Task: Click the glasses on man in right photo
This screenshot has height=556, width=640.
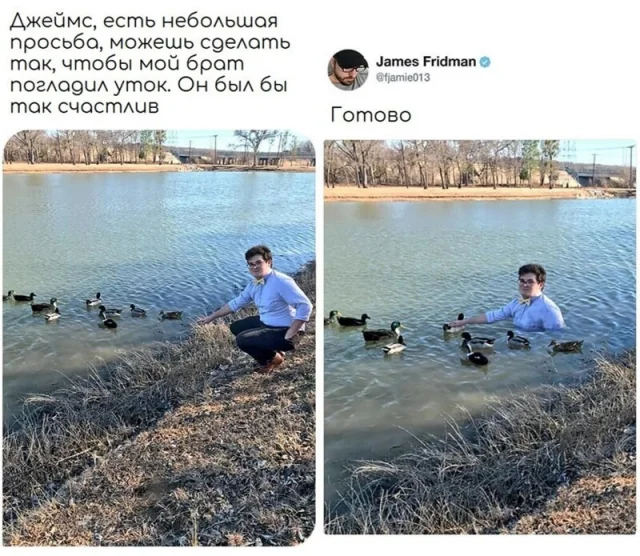Action: [529, 282]
